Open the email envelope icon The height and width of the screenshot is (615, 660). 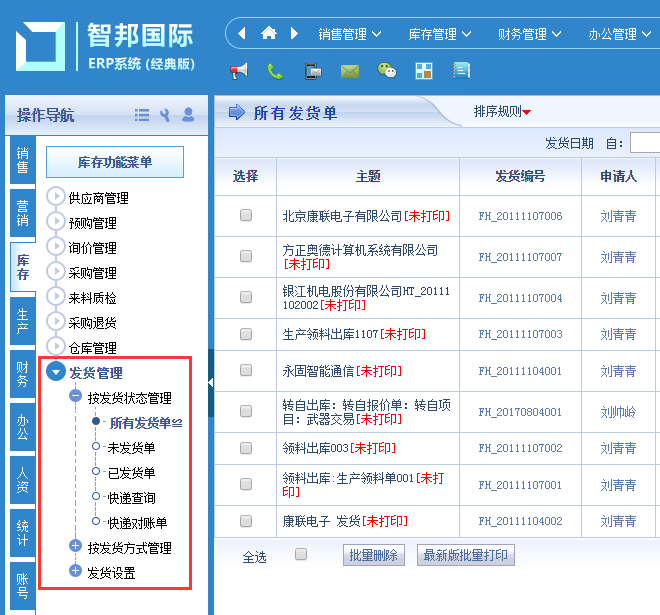(349, 71)
